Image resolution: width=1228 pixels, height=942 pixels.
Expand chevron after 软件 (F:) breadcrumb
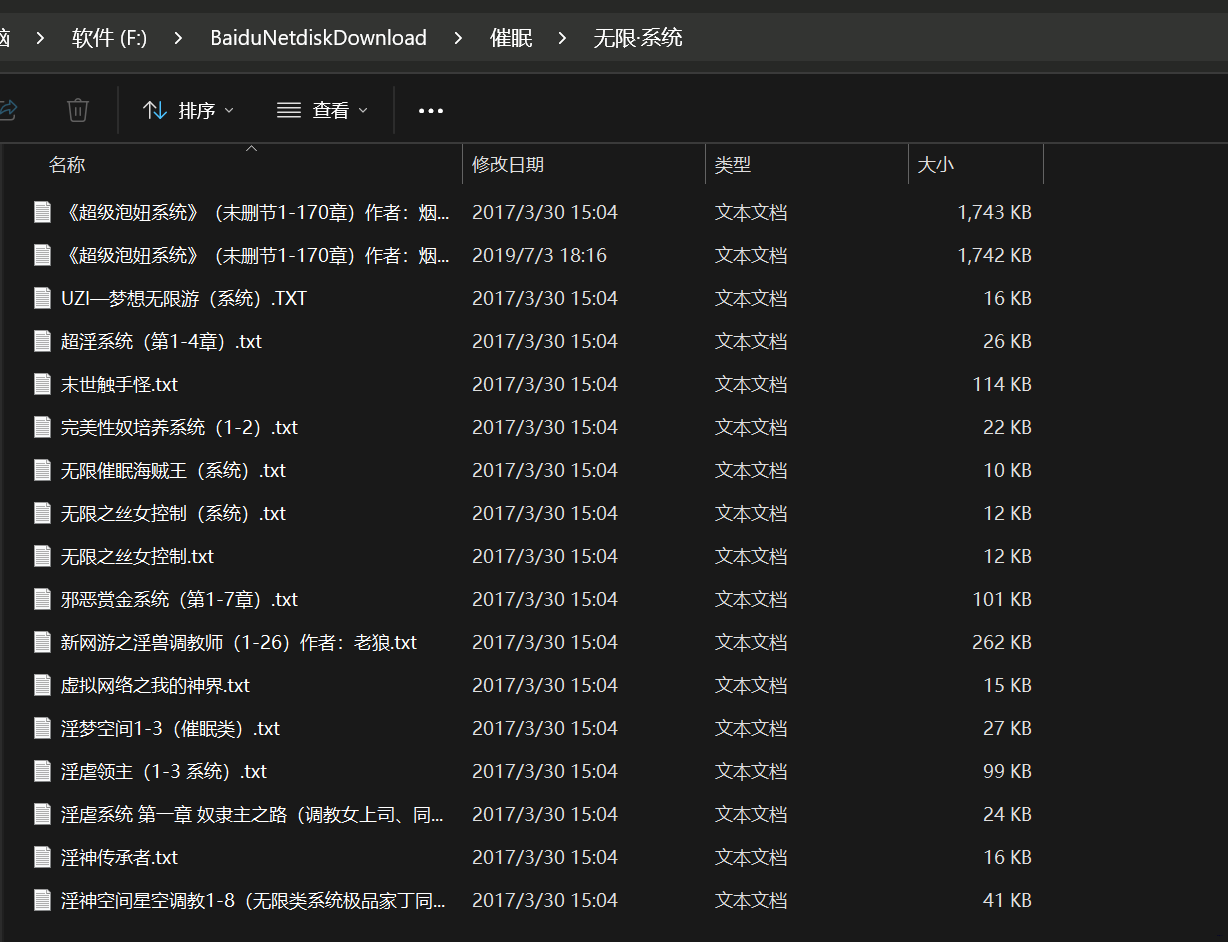pos(178,38)
